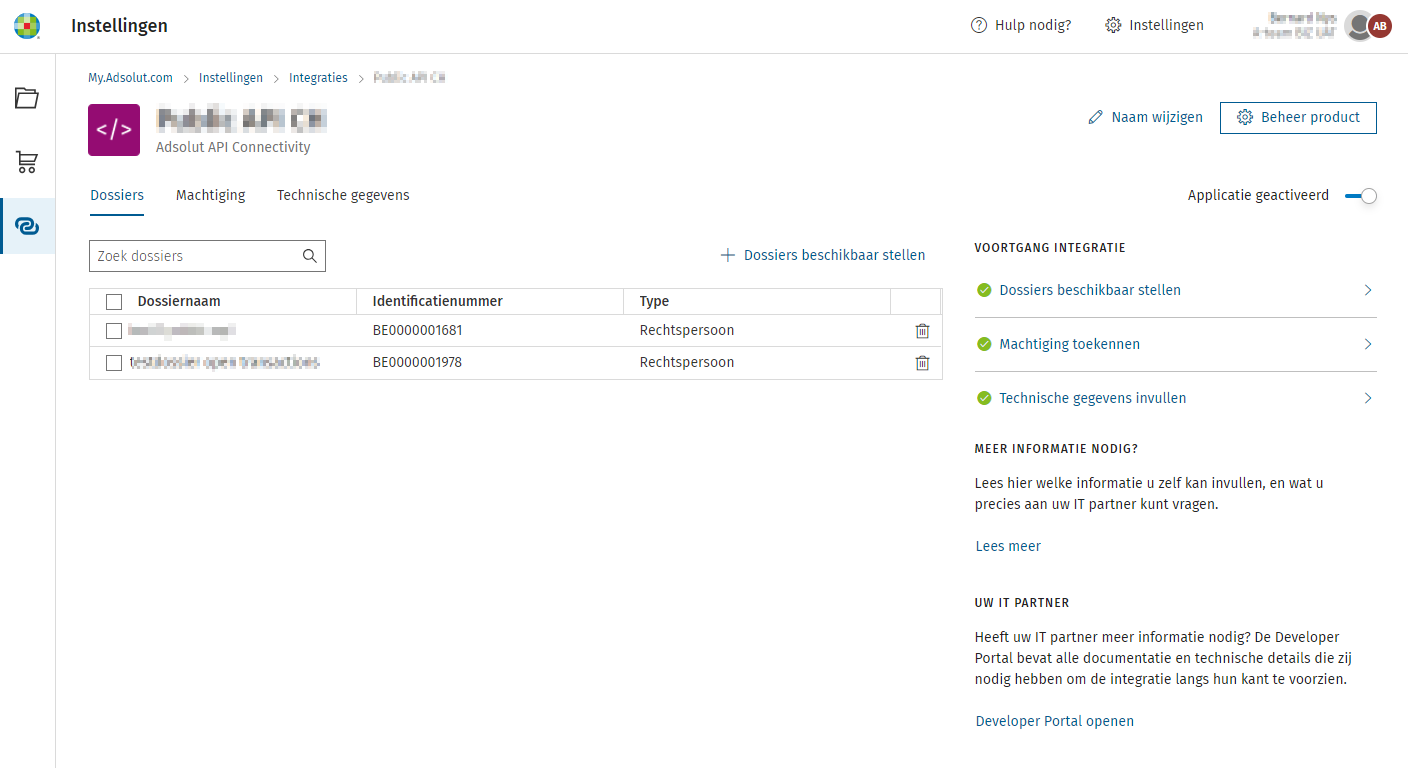Focus the Zoek dossiers search field
Screen dimensions: 1408x768
coord(197,256)
